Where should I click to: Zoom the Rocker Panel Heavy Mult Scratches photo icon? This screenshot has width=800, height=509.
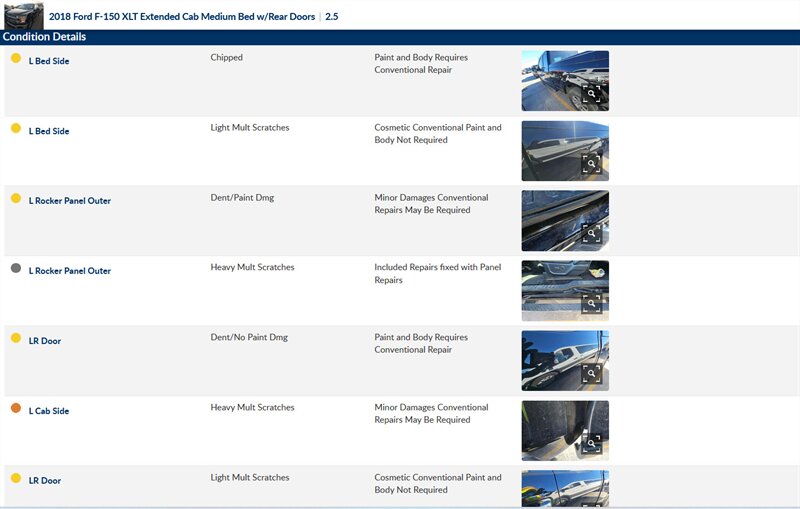pos(592,304)
